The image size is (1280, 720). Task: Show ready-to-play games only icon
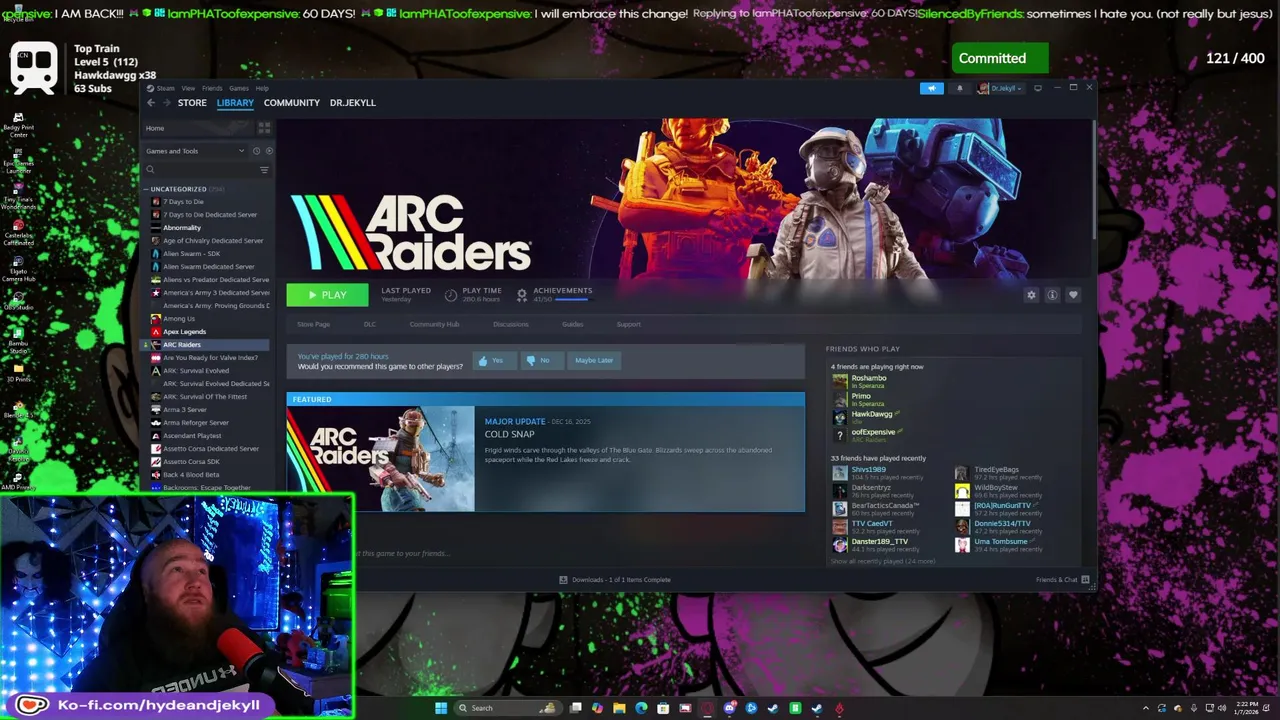point(268,151)
